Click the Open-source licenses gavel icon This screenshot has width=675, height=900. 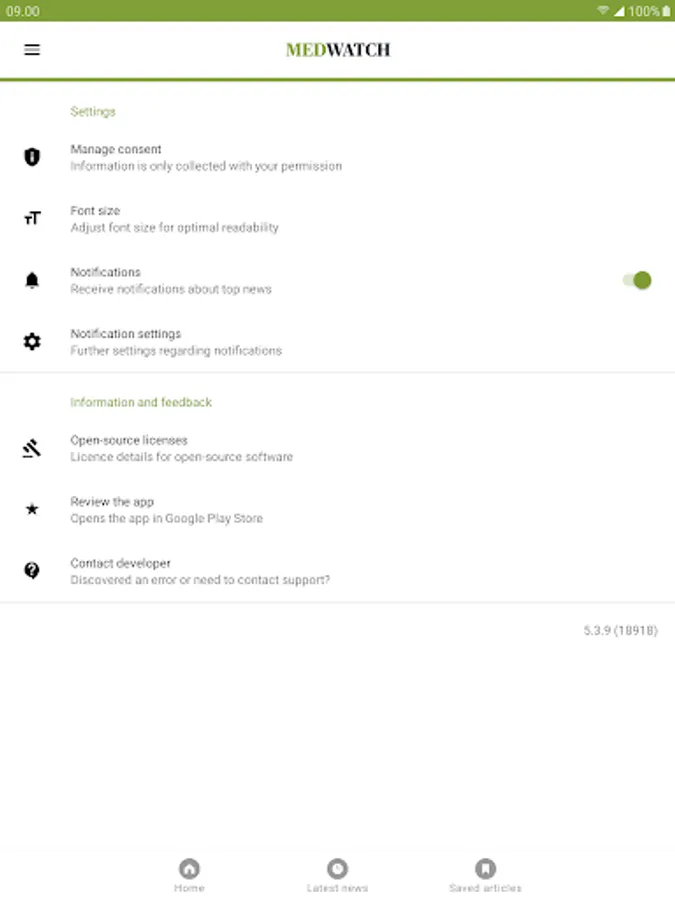[32, 448]
